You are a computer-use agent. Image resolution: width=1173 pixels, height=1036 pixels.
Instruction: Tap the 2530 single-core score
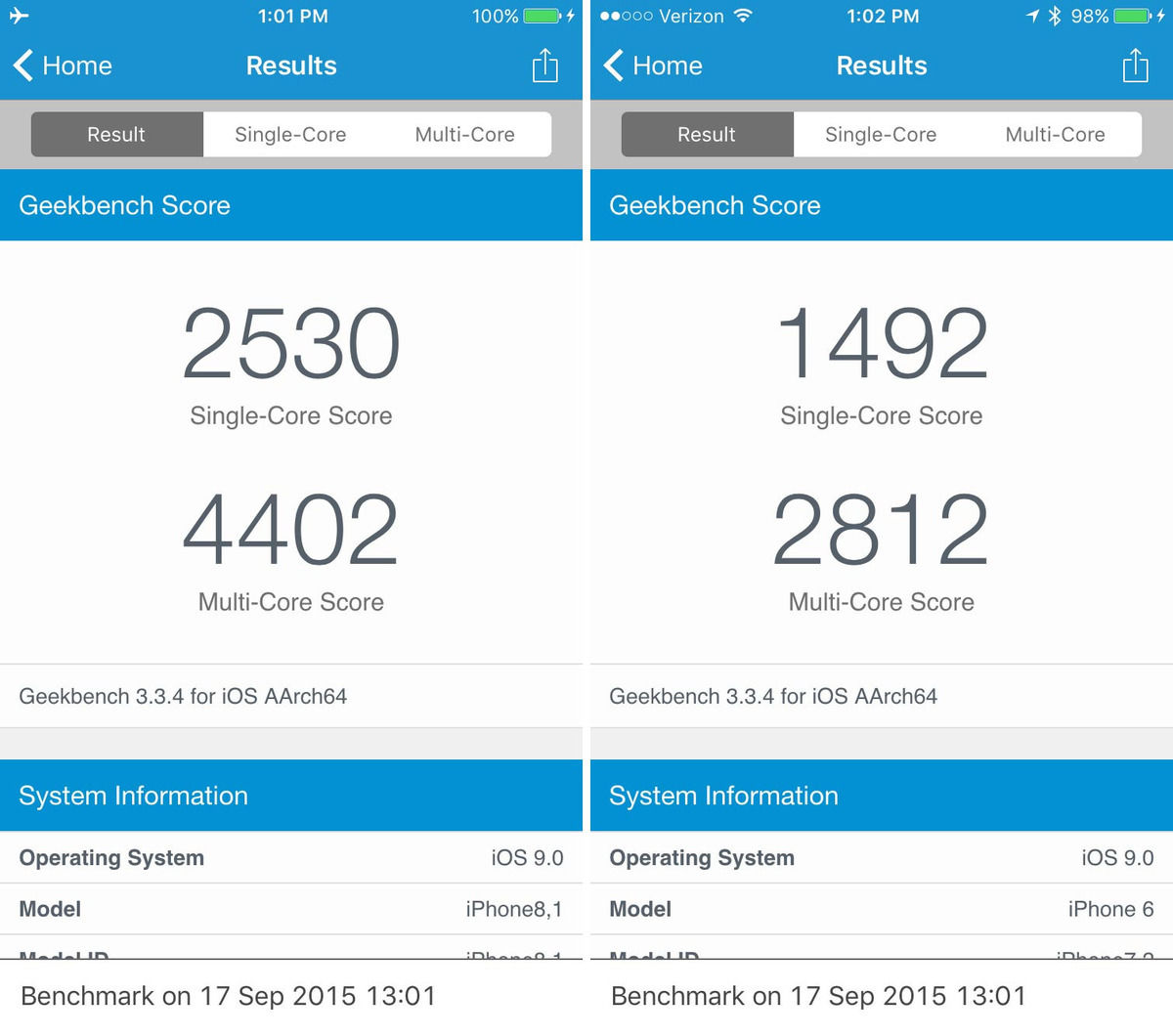coord(291,343)
